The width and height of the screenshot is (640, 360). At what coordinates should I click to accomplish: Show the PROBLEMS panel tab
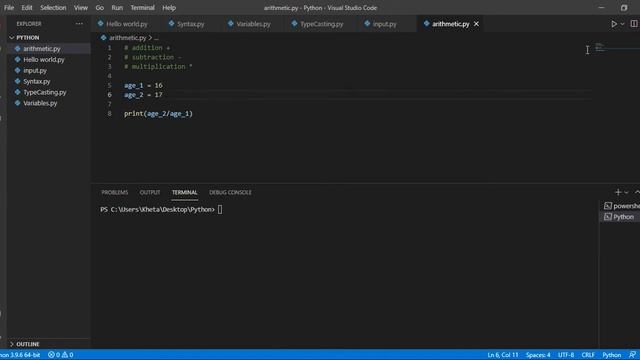pyautogui.click(x=115, y=192)
